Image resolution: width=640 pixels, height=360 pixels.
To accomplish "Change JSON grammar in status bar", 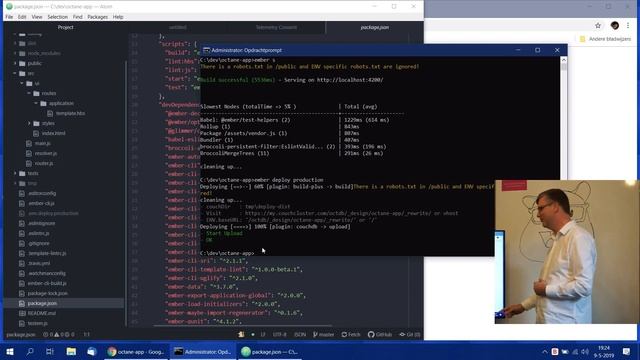I will point(300,335).
